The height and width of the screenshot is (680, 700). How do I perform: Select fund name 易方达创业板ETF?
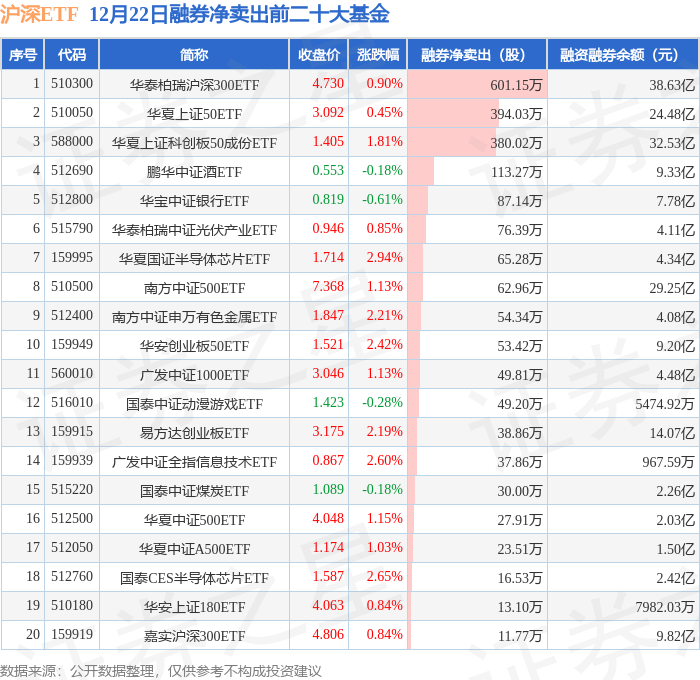(194, 433)
